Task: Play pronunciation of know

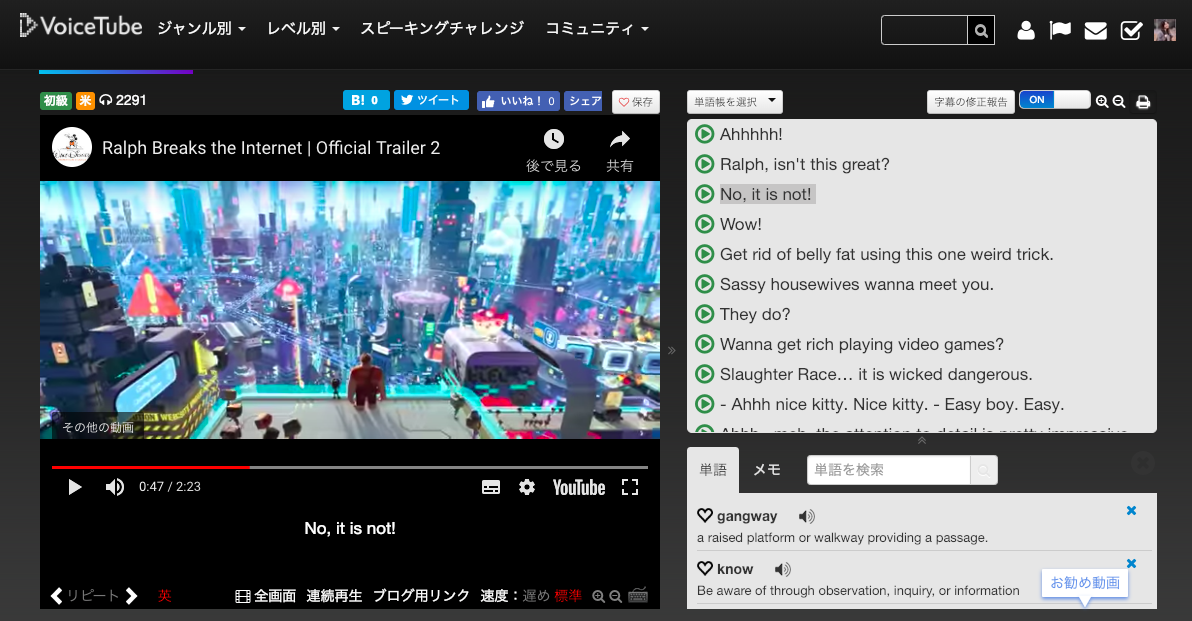Action: point(783,569)
